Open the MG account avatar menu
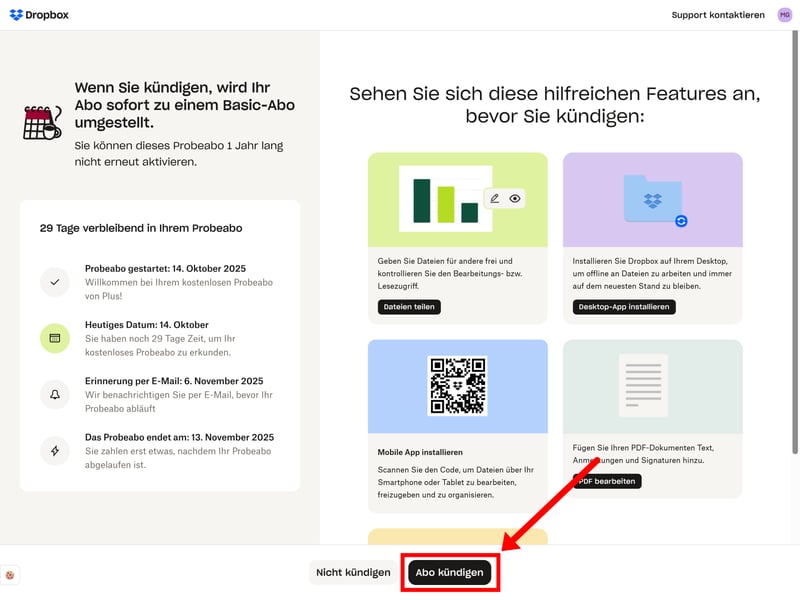800x600 pixels. 784,15
